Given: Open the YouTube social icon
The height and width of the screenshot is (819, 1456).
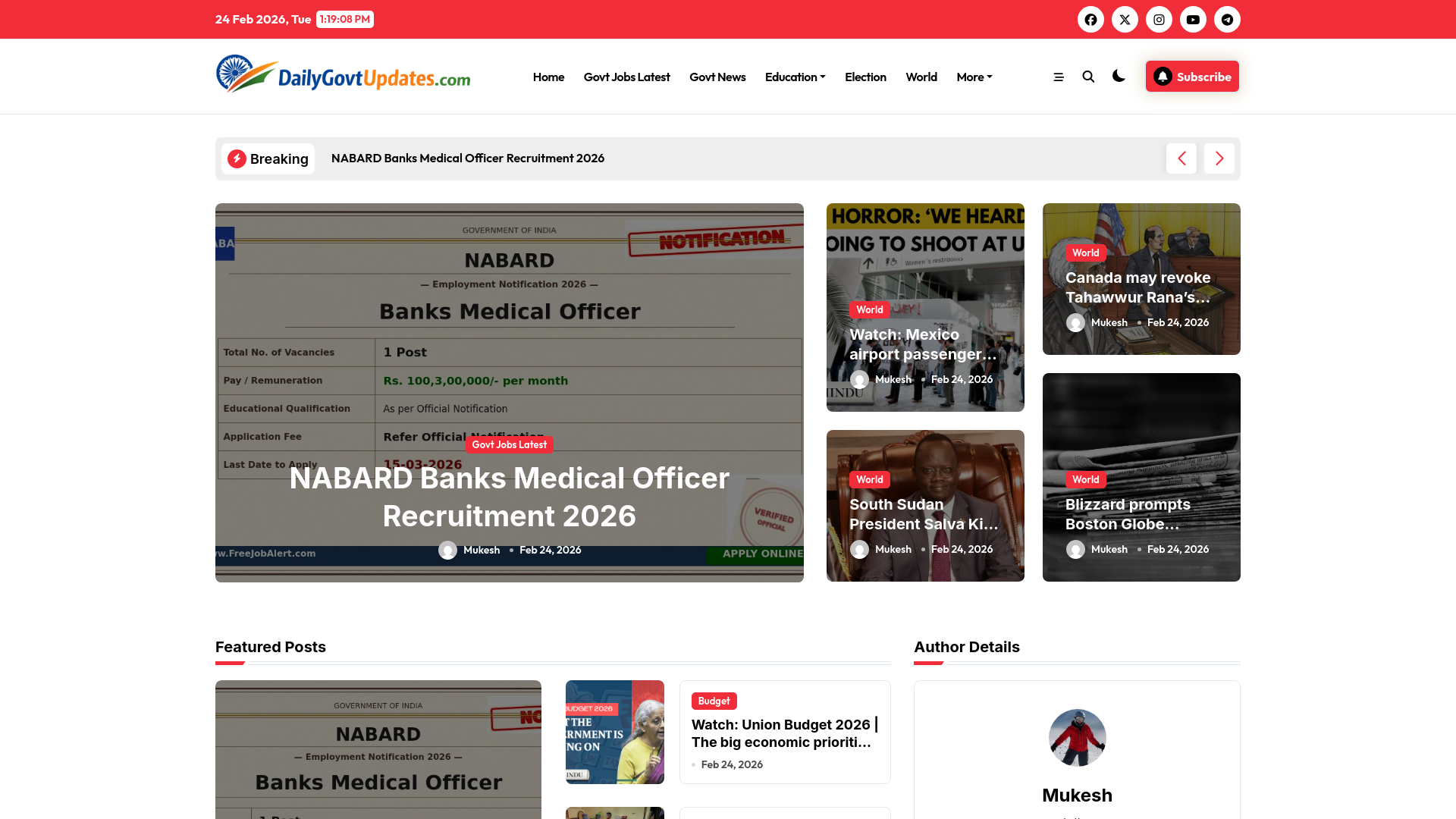Looking at the screenshot, I should click(1193, 20).
